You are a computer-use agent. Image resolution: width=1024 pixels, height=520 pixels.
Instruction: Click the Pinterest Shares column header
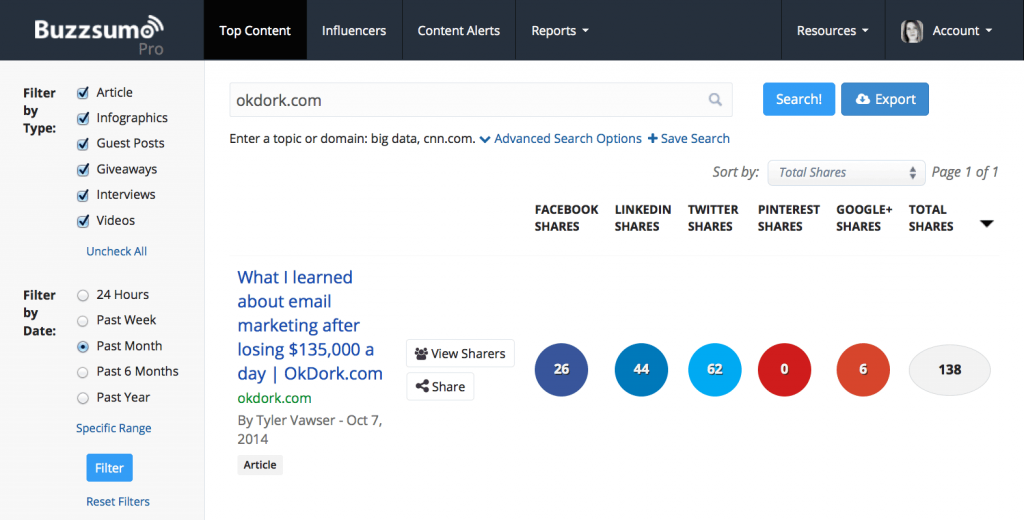(x=788, y=218)
